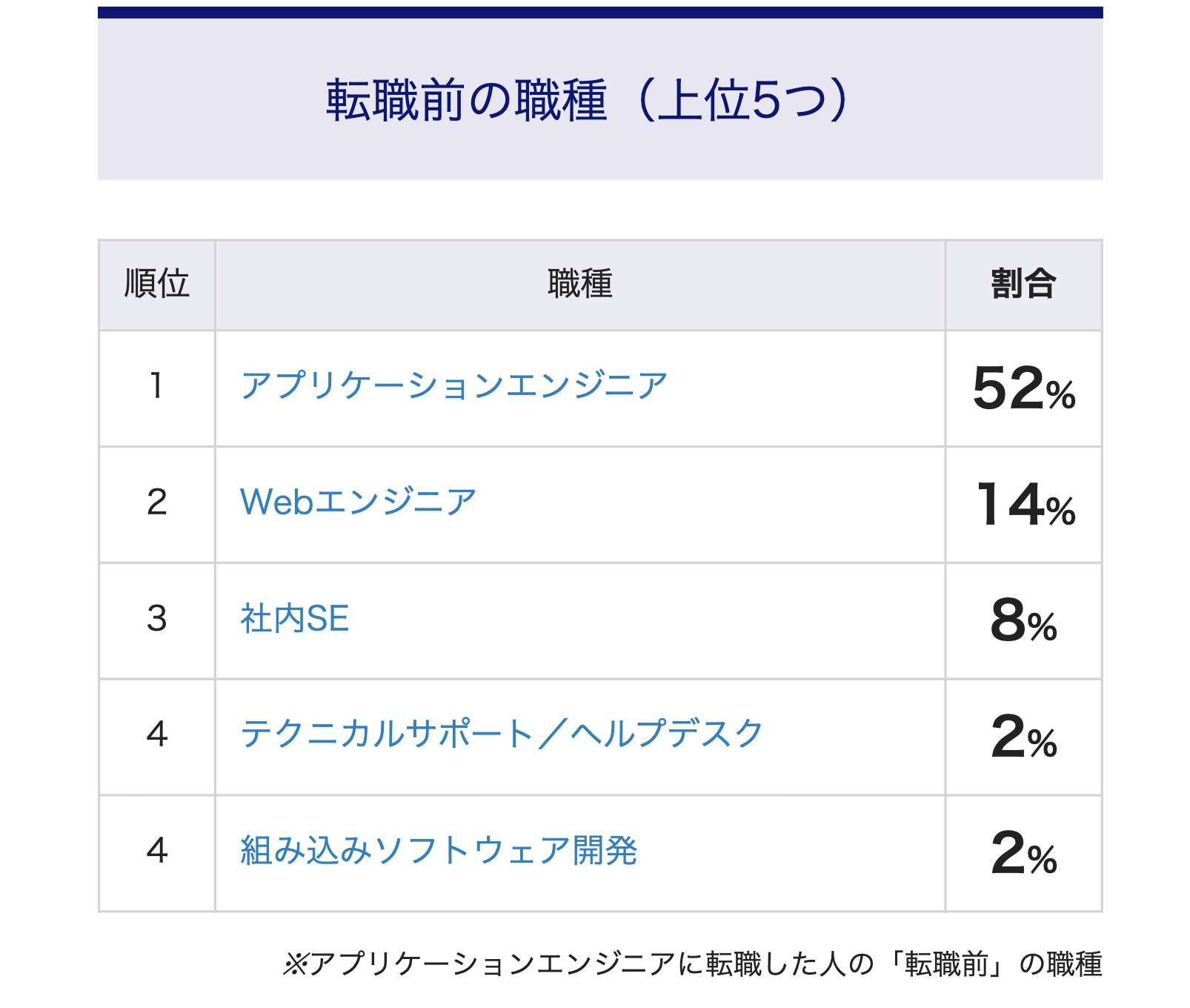Open 組み込みソフトウェア開発 link

click(438, 850)
